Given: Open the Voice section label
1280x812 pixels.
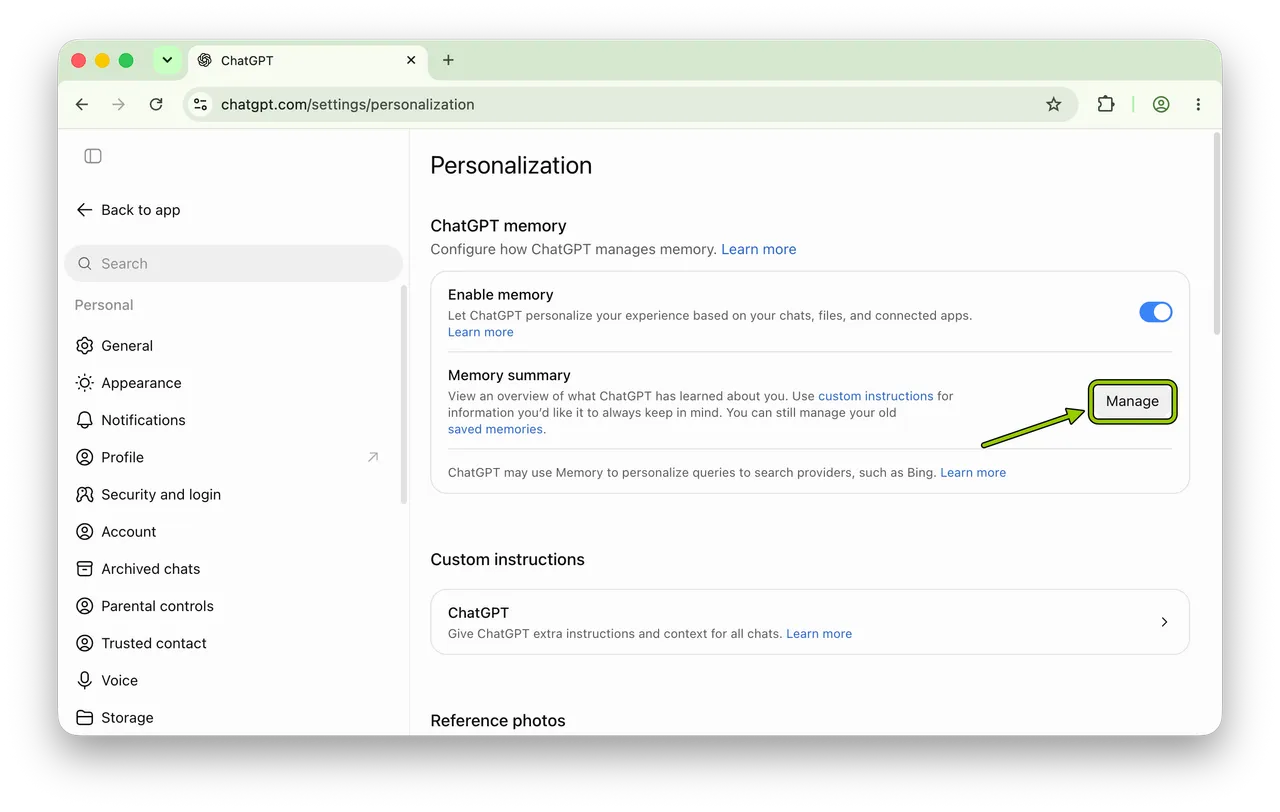Looking at the screenshot, I should [x=120, y=680].
